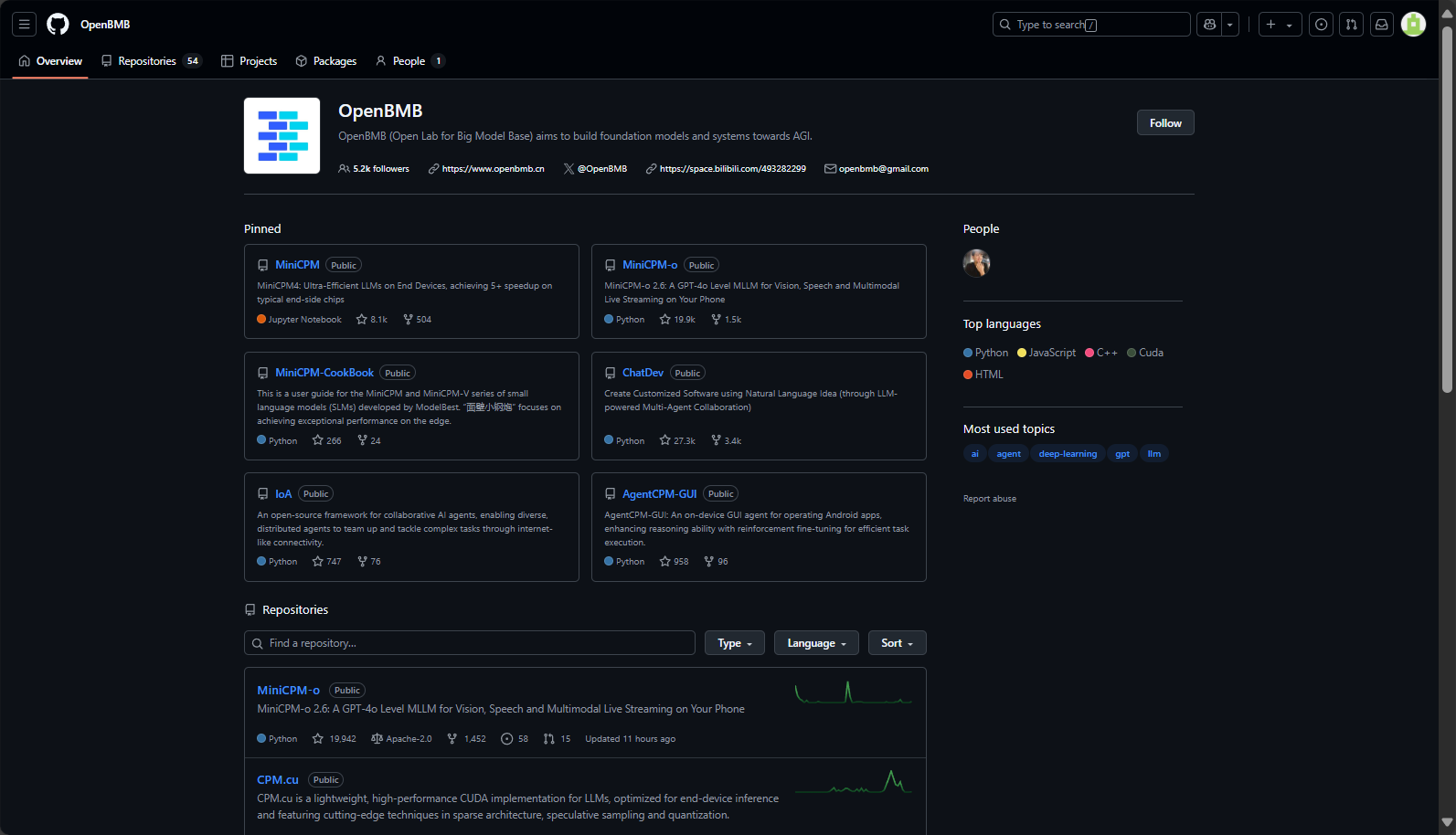View MiniCPM 504 forks
Viewport: 1456px width, 835px height.
[417, 320]
